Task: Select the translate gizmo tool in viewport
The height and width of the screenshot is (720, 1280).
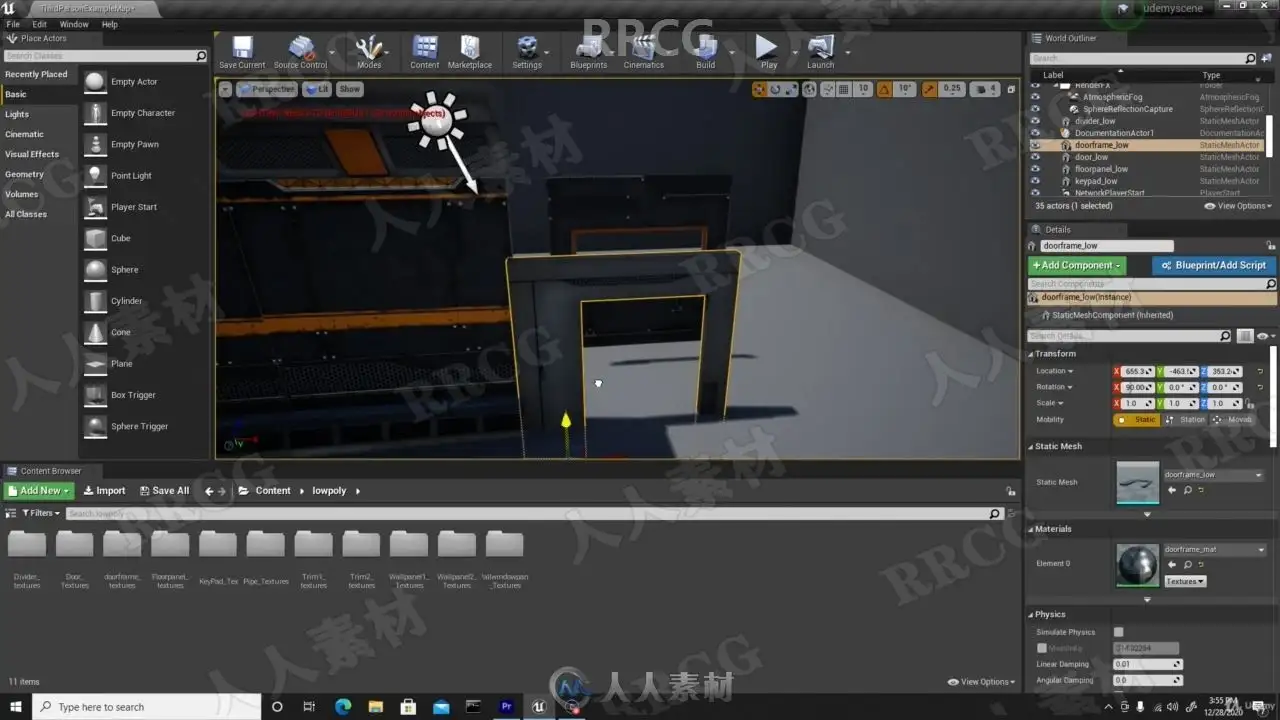Action: [759, 89]
